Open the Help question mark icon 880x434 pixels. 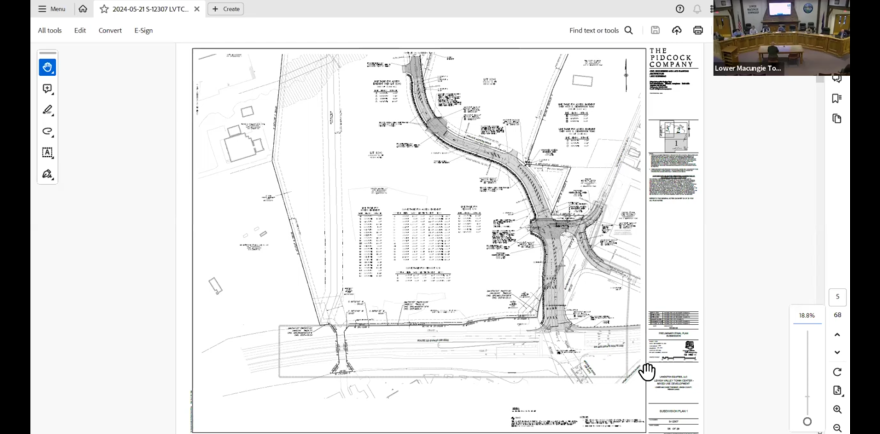pos(680,9)
